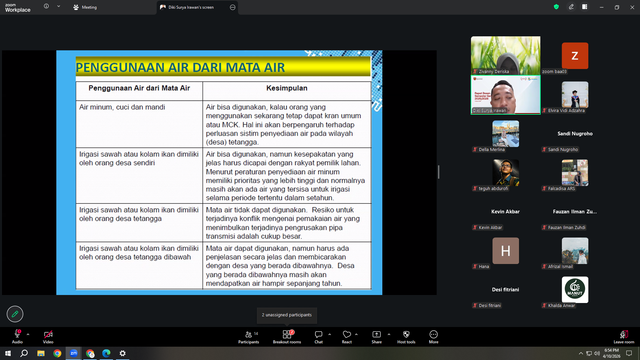Open the Participants panel
640x360 pixels.
(x=249, y=337)
